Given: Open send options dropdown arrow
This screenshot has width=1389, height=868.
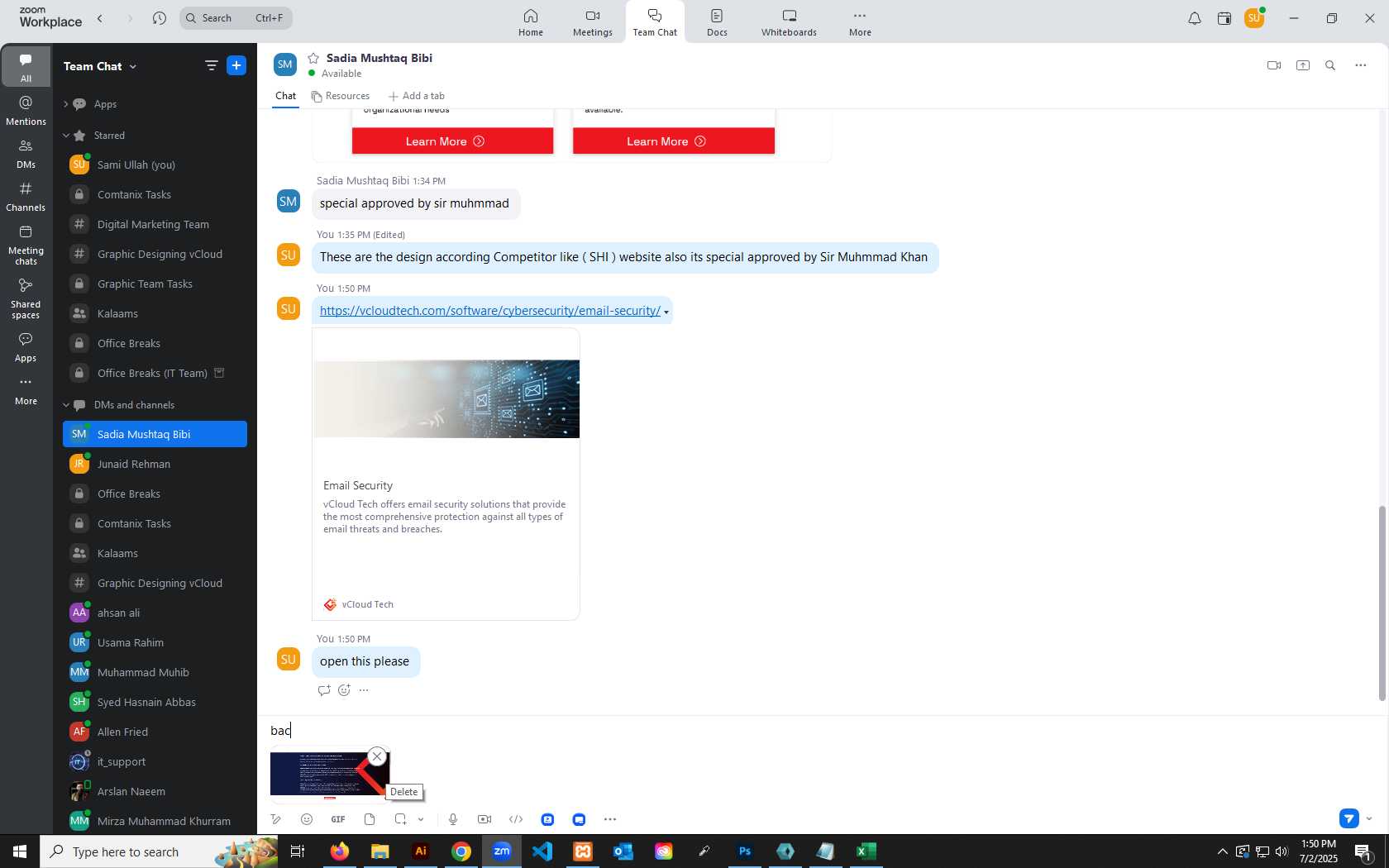Looking at the screenshot, I should 1369,819.
